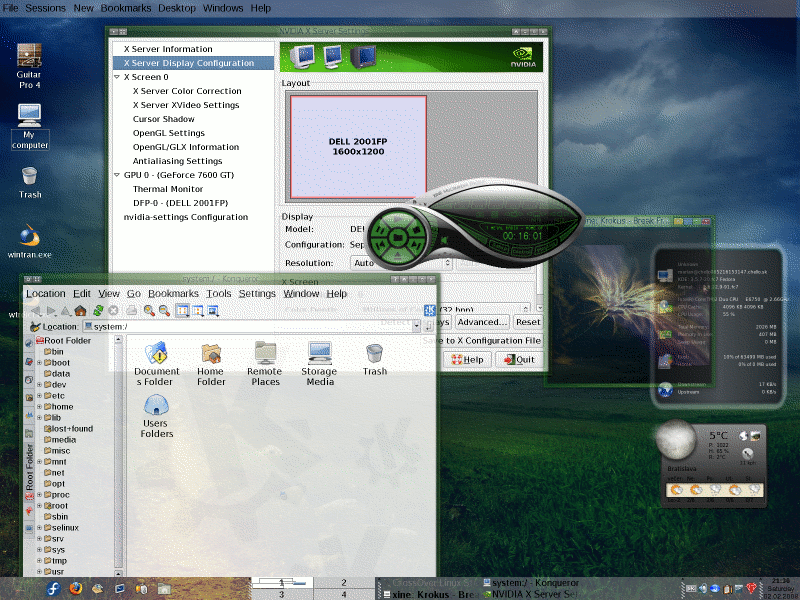Open Trash icon inside Konqueror window
800x600 pixels.
(374, 359)
